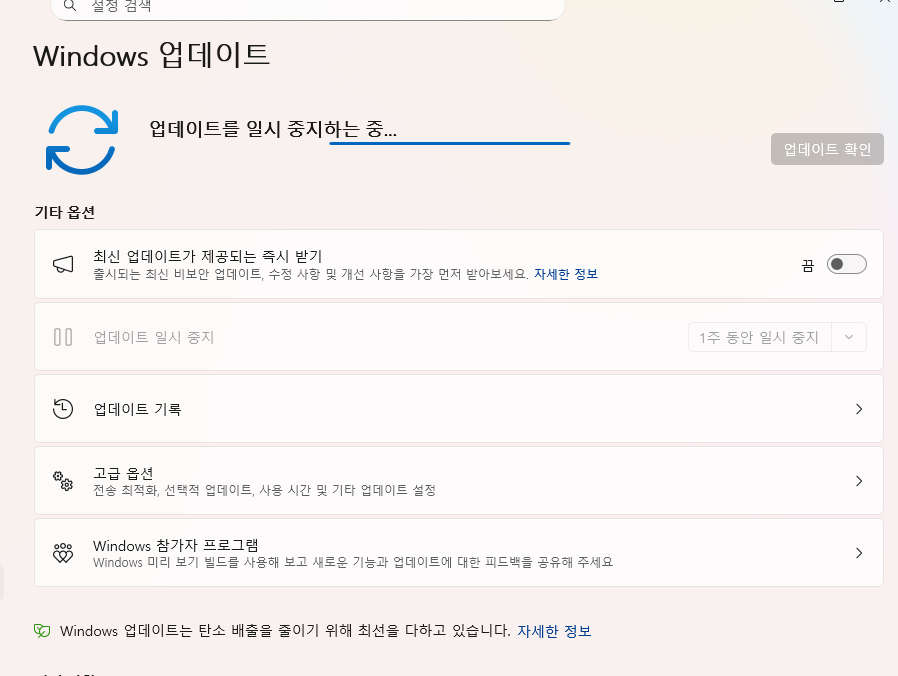Screen dimensions: 898x676
Task: Toggle 최신 업데이트가 제공되는 즉시 받기 switch
Action: pos(846,264)
